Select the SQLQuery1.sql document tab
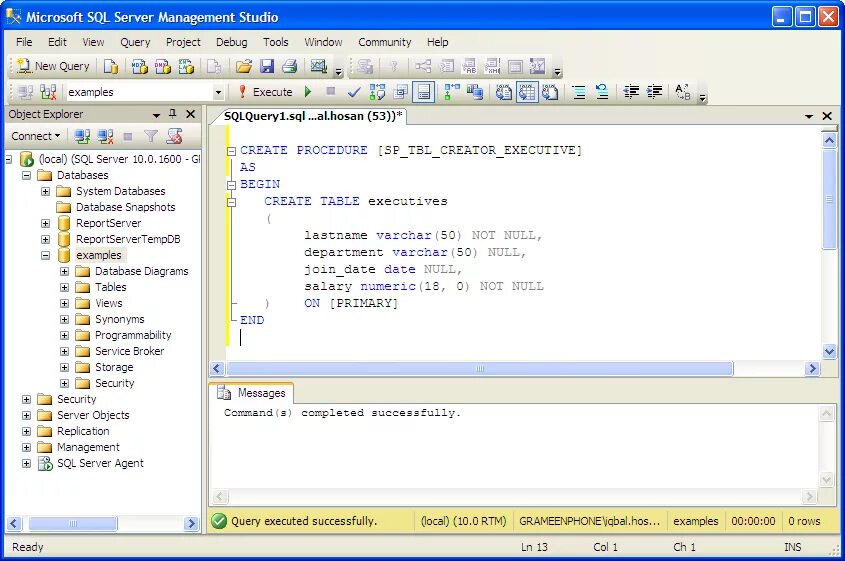The width and height of the screenshot is (845, 561). pos(313,116)
